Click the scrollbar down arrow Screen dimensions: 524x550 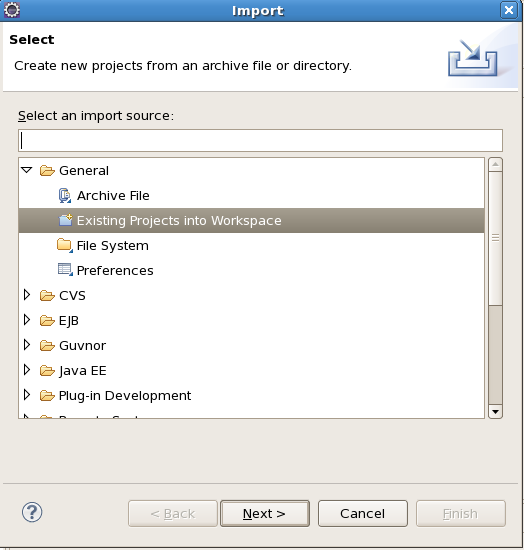(x=495, y=412)
